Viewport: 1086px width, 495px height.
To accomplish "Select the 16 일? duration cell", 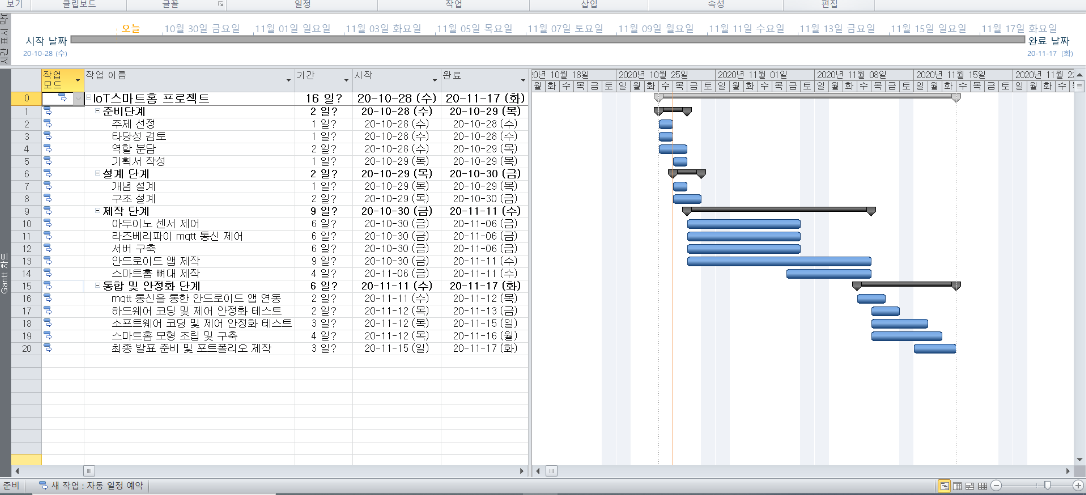I will [323, 98].
